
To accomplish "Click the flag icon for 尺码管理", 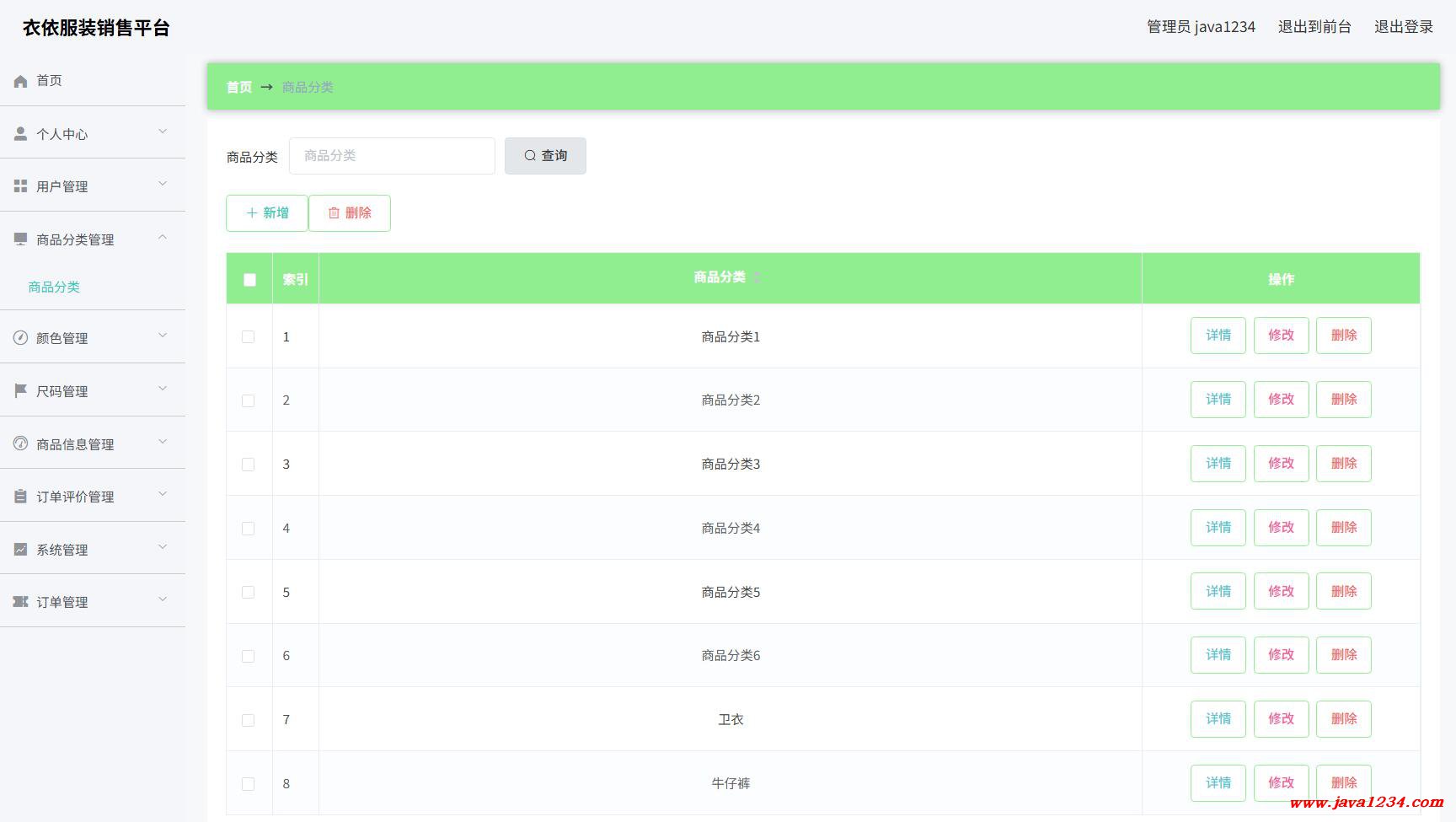I will (21, 391).
